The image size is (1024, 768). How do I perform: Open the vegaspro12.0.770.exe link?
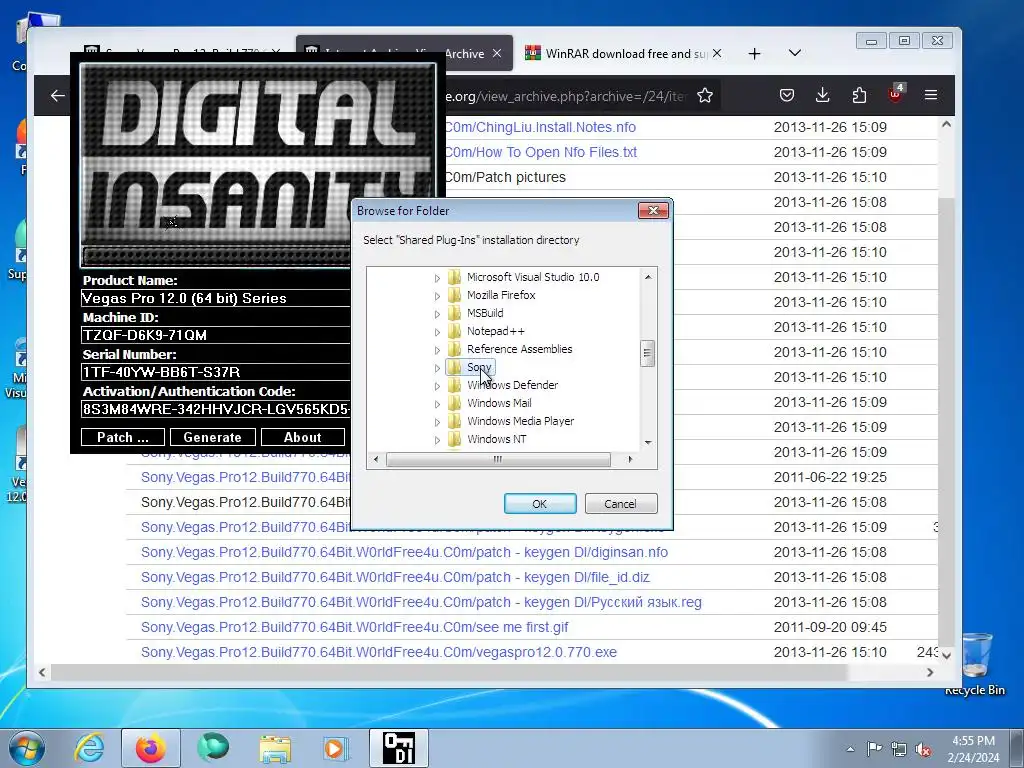click(379, 652)
